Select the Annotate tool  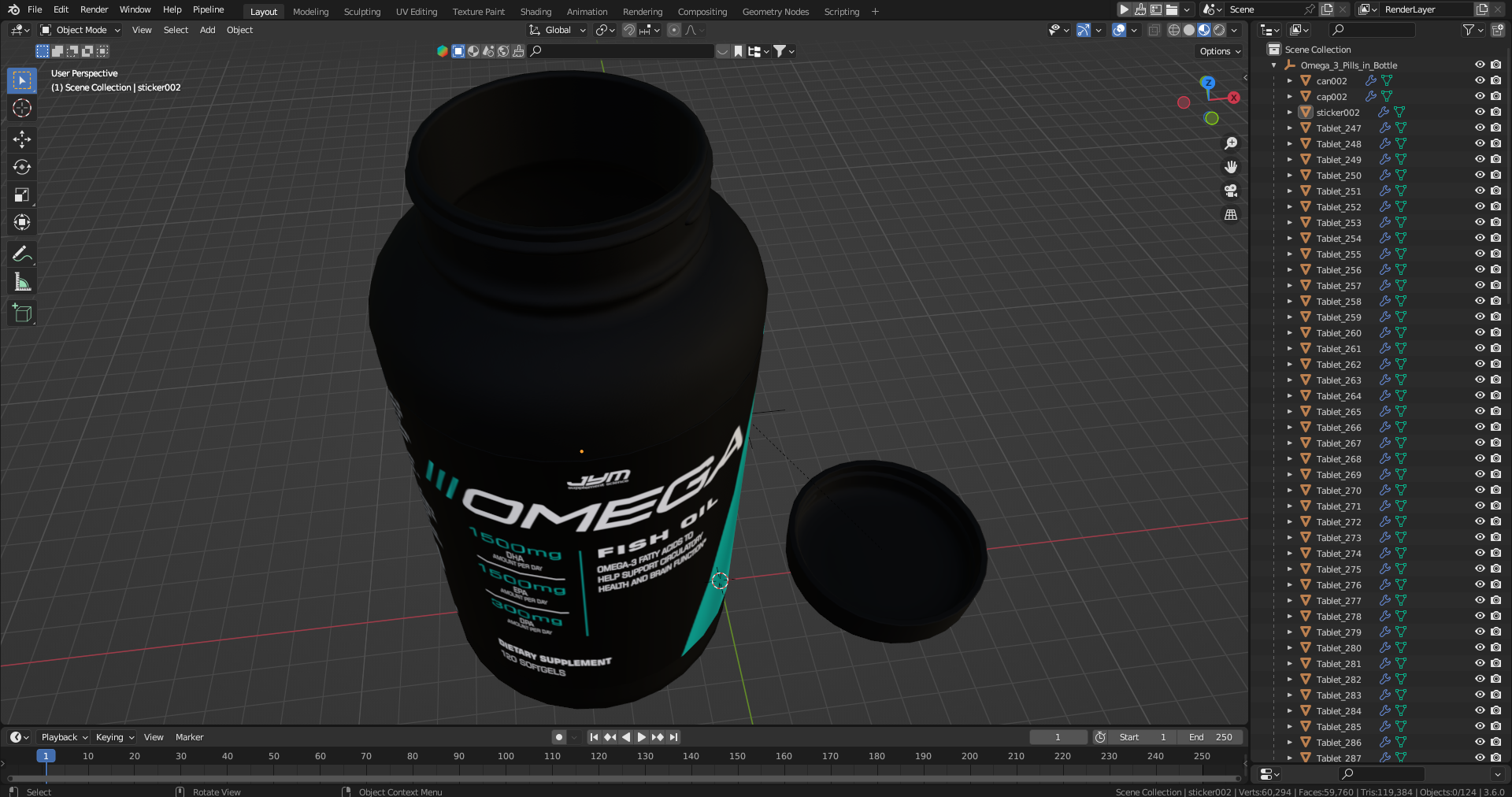click(22, 254)
